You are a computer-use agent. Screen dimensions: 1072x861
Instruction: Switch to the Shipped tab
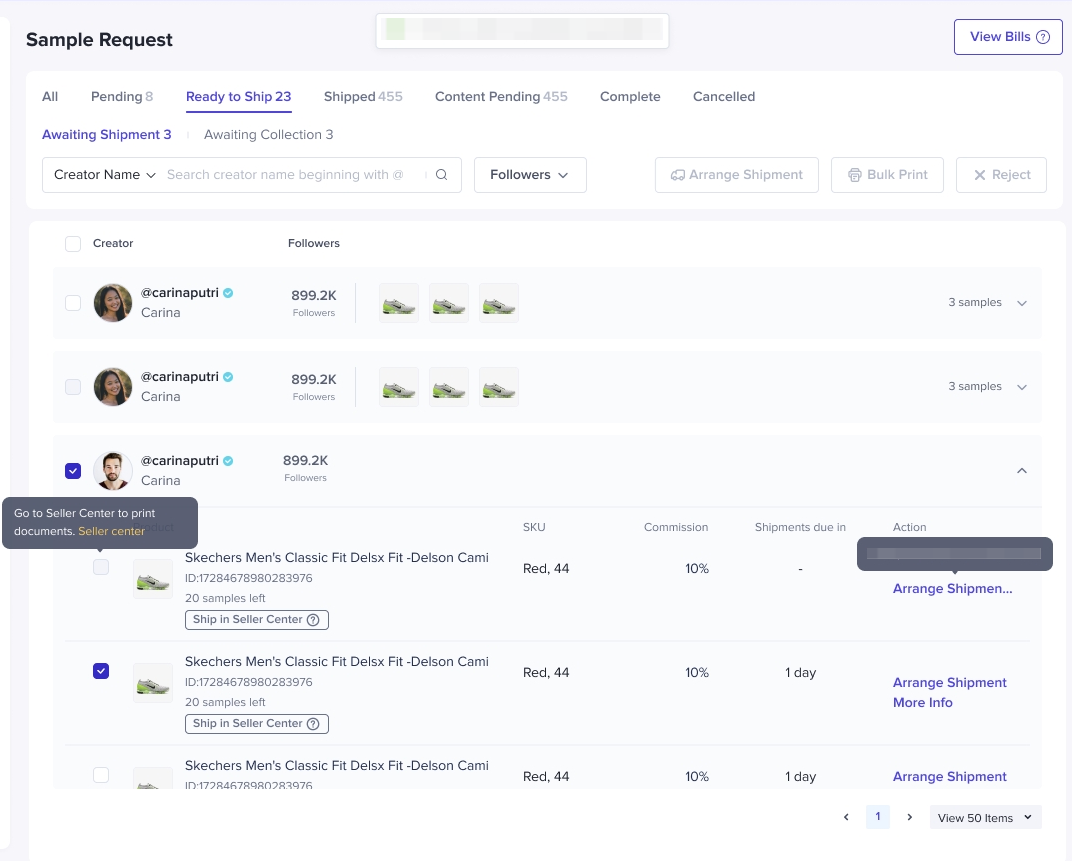(x=362, y=97)
